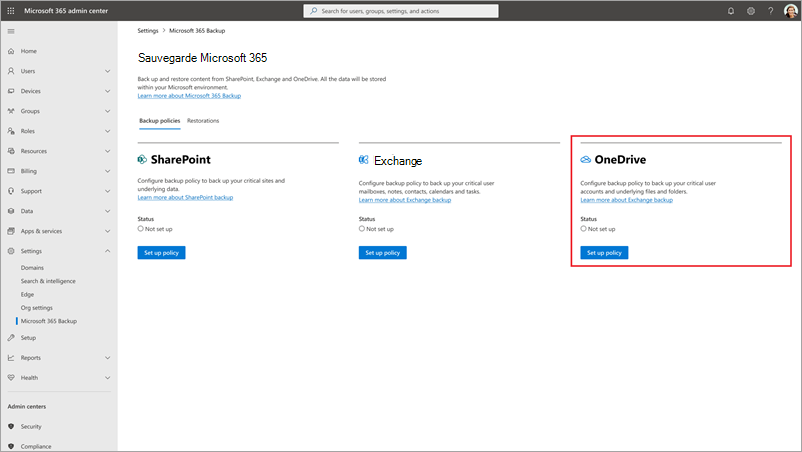Switch to the Restorations tab

(x=203, y=121)
